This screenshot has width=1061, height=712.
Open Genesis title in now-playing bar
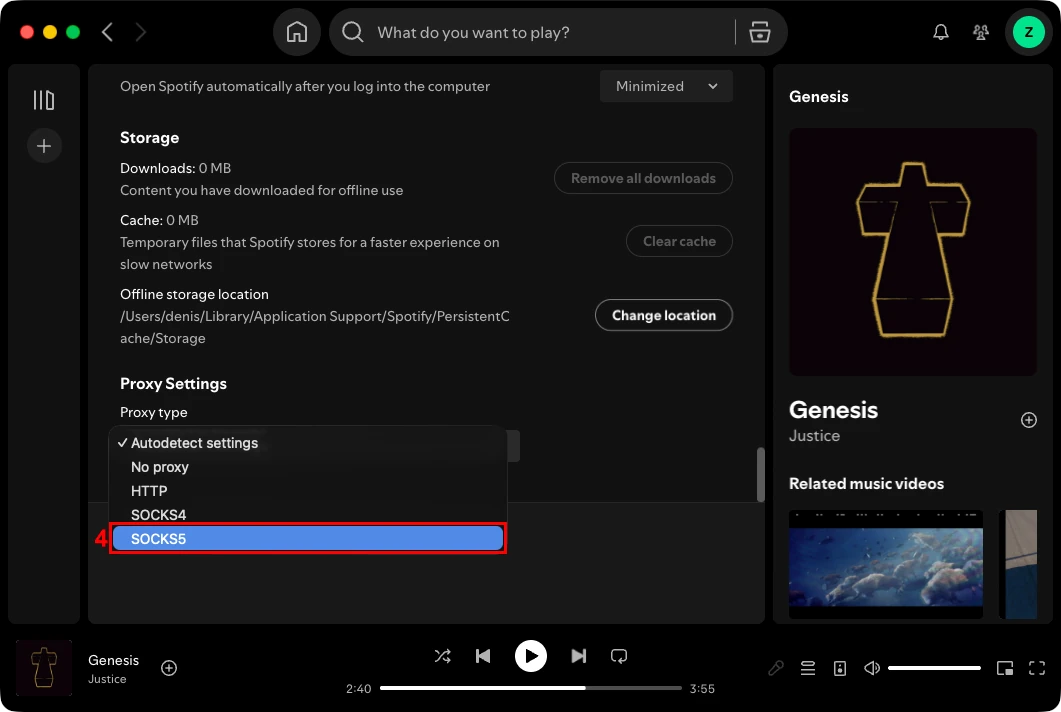114,660
